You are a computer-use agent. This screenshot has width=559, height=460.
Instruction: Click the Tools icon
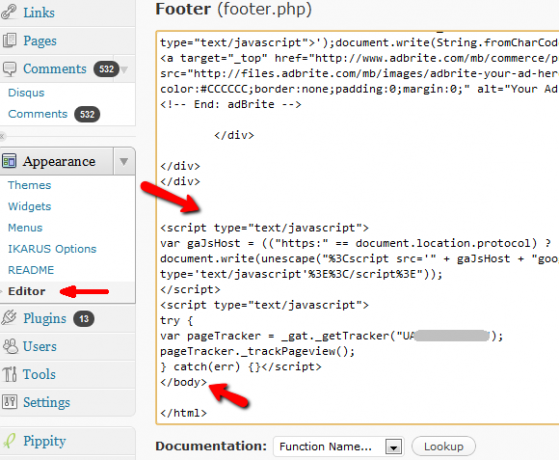click(x=9, y=374)
